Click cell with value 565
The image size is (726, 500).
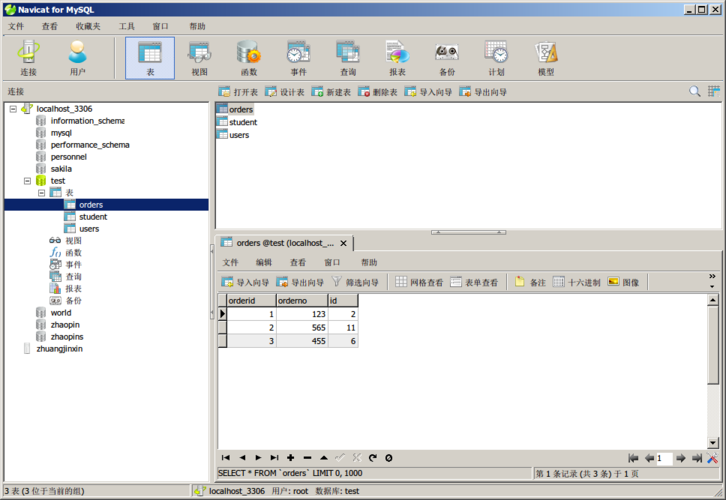[302, 328]
